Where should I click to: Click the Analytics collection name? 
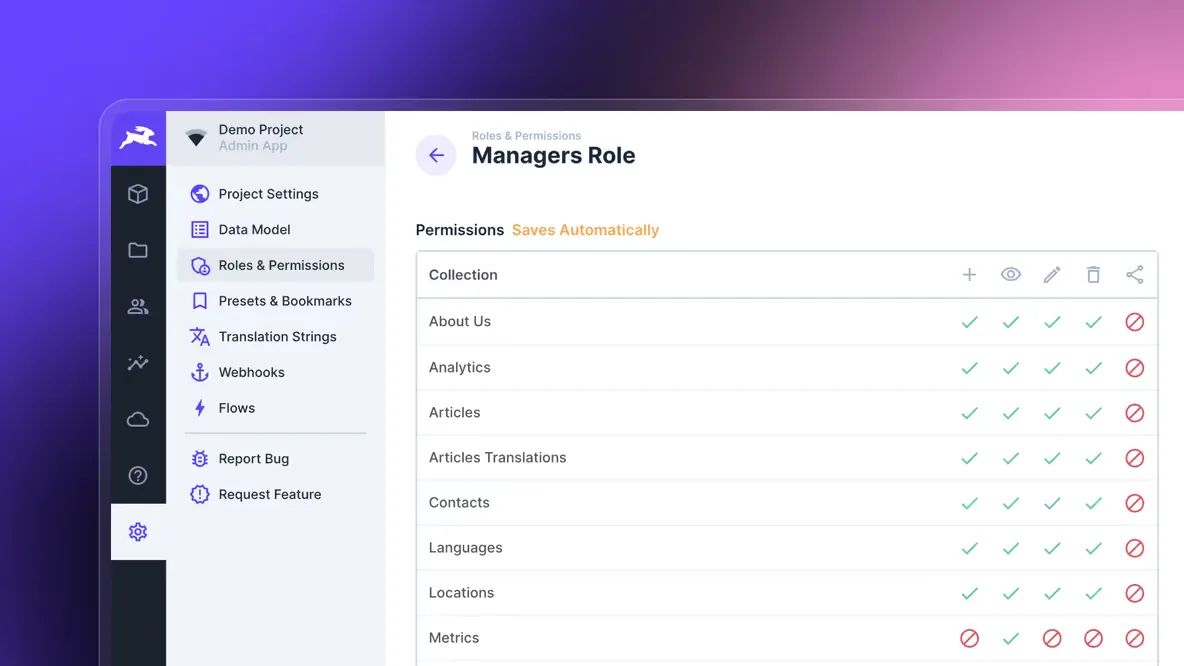coord(460,368)
